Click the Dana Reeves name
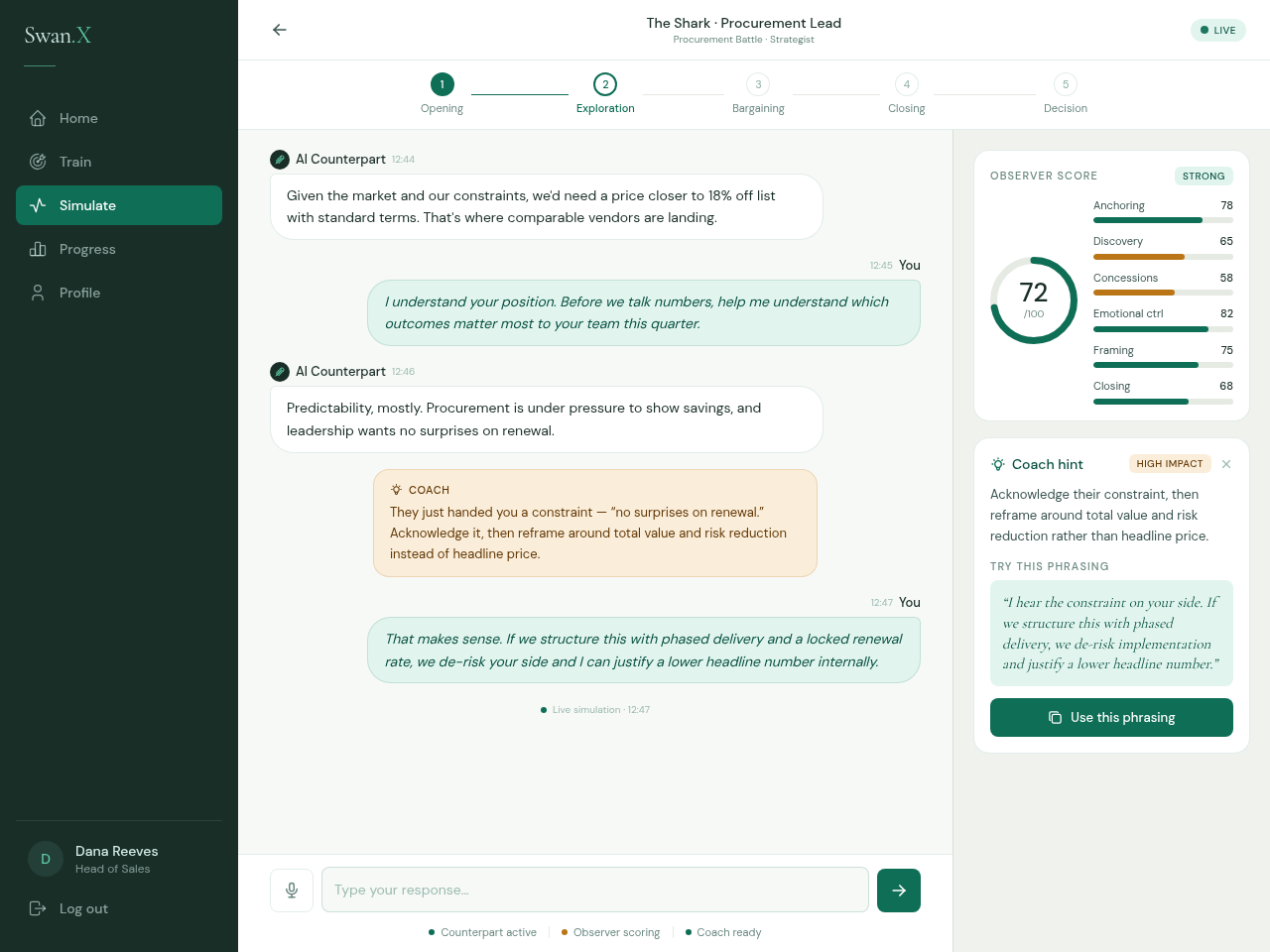Screen dimensions: 1270x952 click(x=117, y=851)
